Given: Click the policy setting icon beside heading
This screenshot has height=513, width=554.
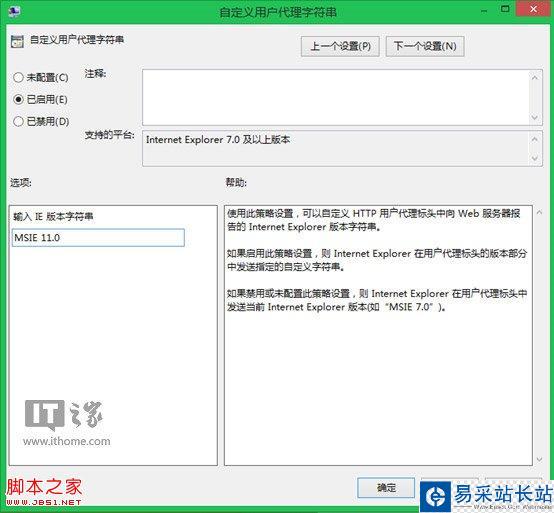Looking at the screenshot, I should click(x=17, y=41).
